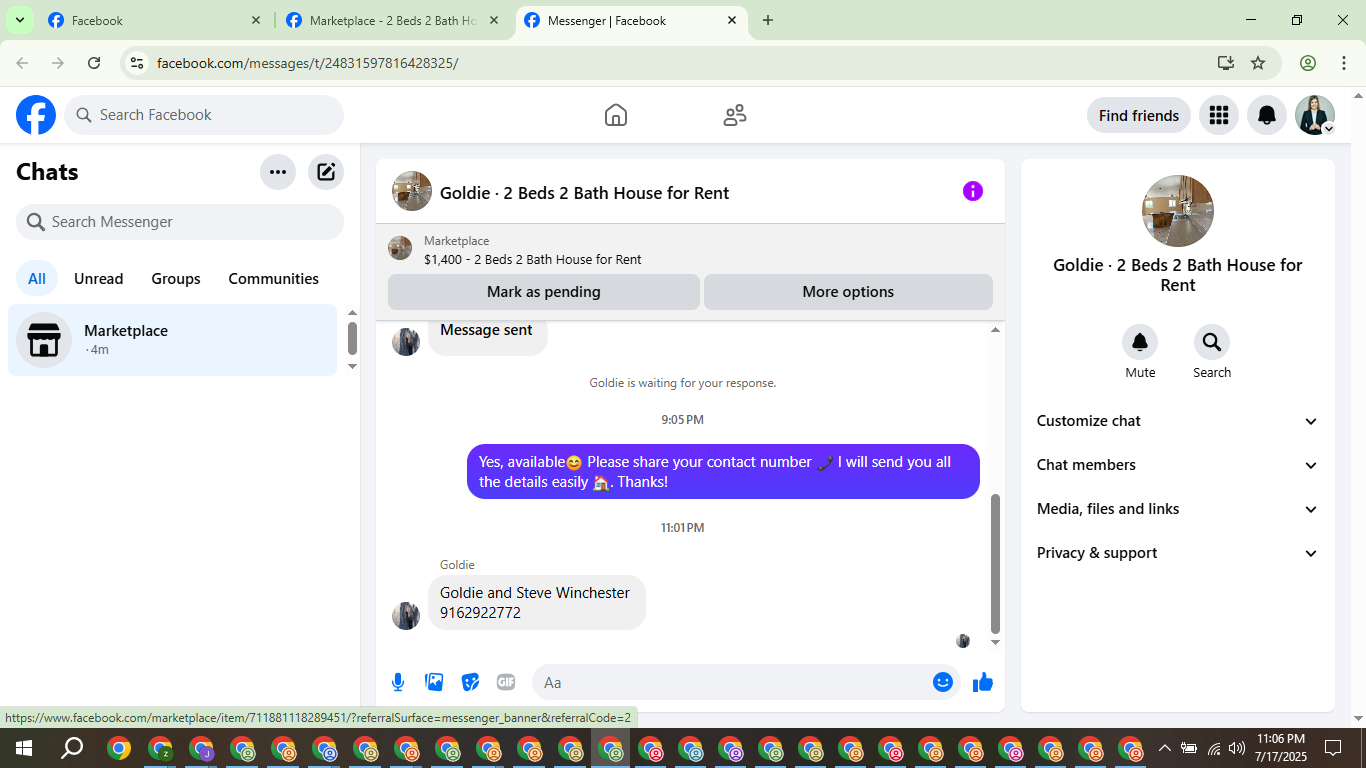Click the address bar URL
Viewport: 1366px width, 768px height.
tap(308, 63)
